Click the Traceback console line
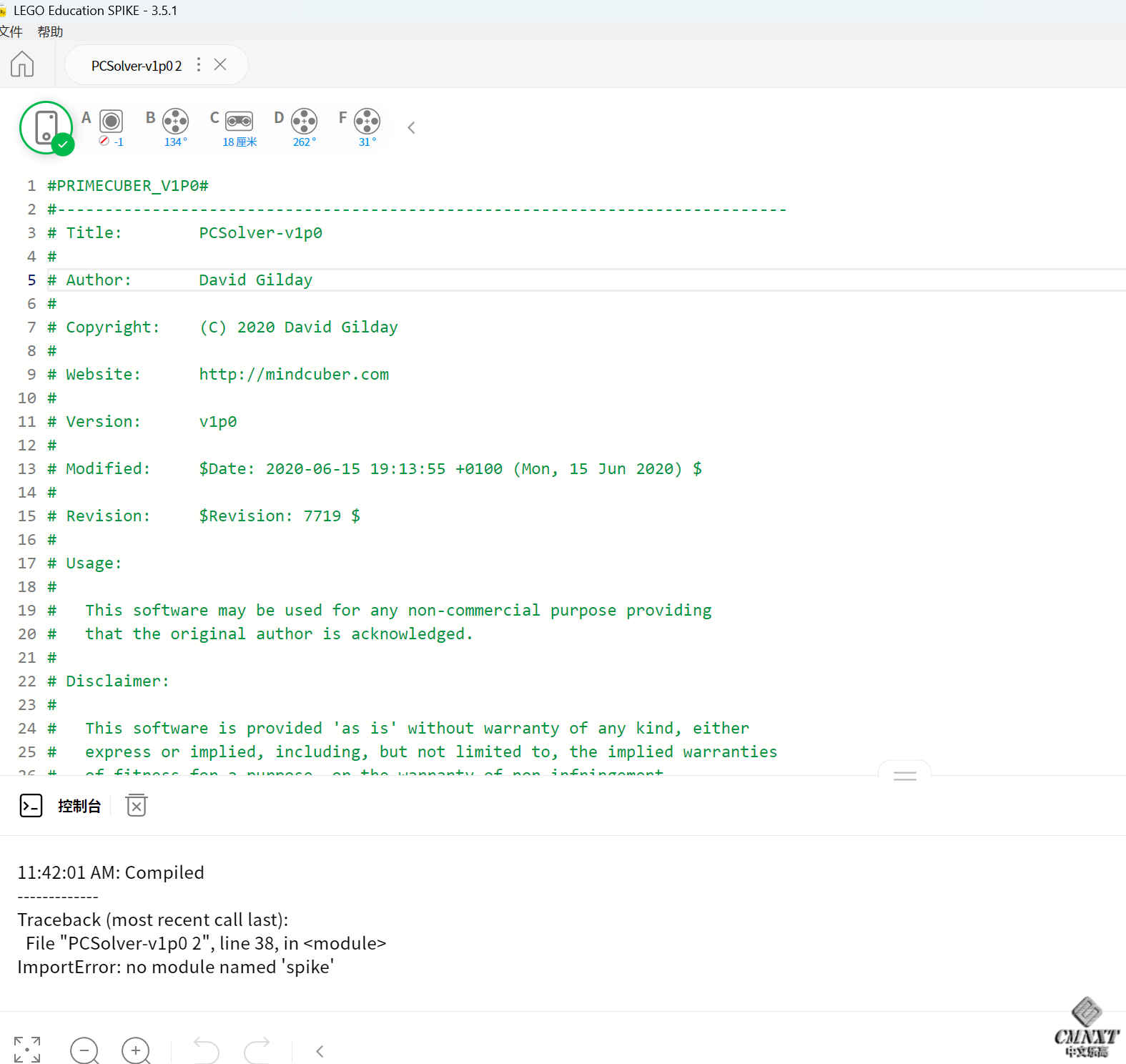This screenshot has height=1064, width=1126. click(153, 920)
